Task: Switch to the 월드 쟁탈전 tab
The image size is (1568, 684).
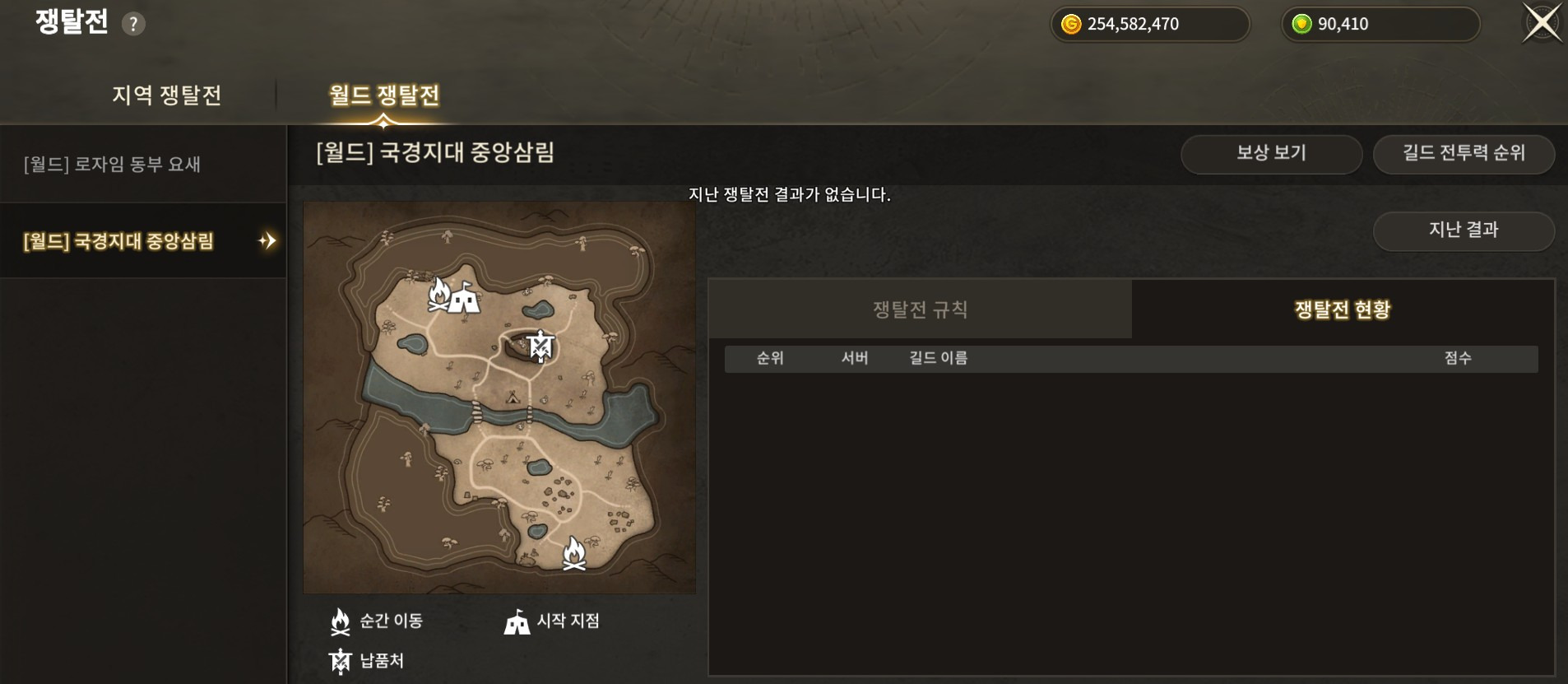Action: pyautogui.click(x=384, y=95)
